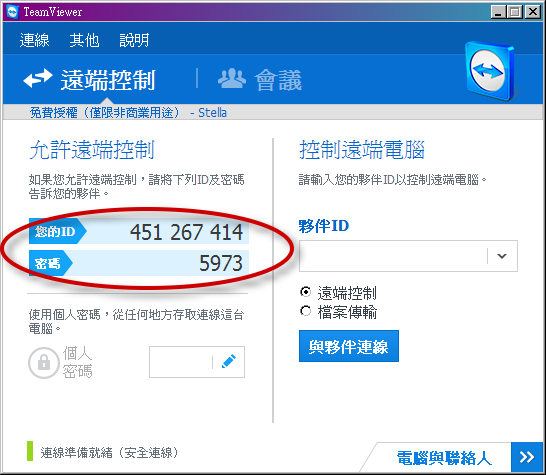The height and width of the screenshot is (475, 546).
Task: Open the 其他 menu
Action: pos(84,40)
